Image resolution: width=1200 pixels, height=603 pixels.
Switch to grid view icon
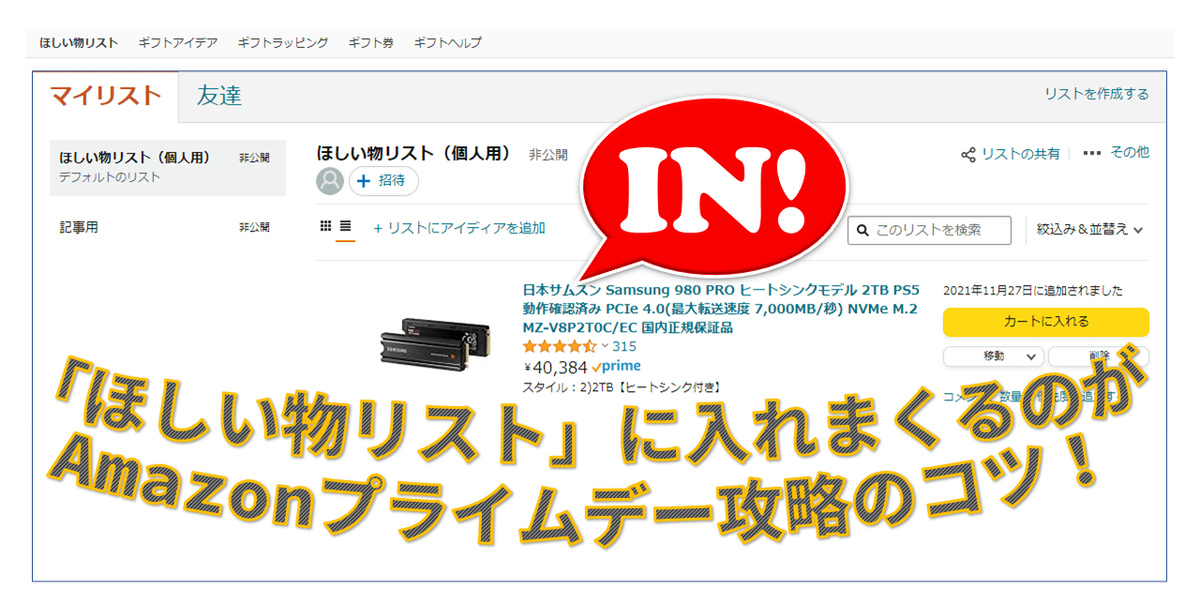point(325,227)
